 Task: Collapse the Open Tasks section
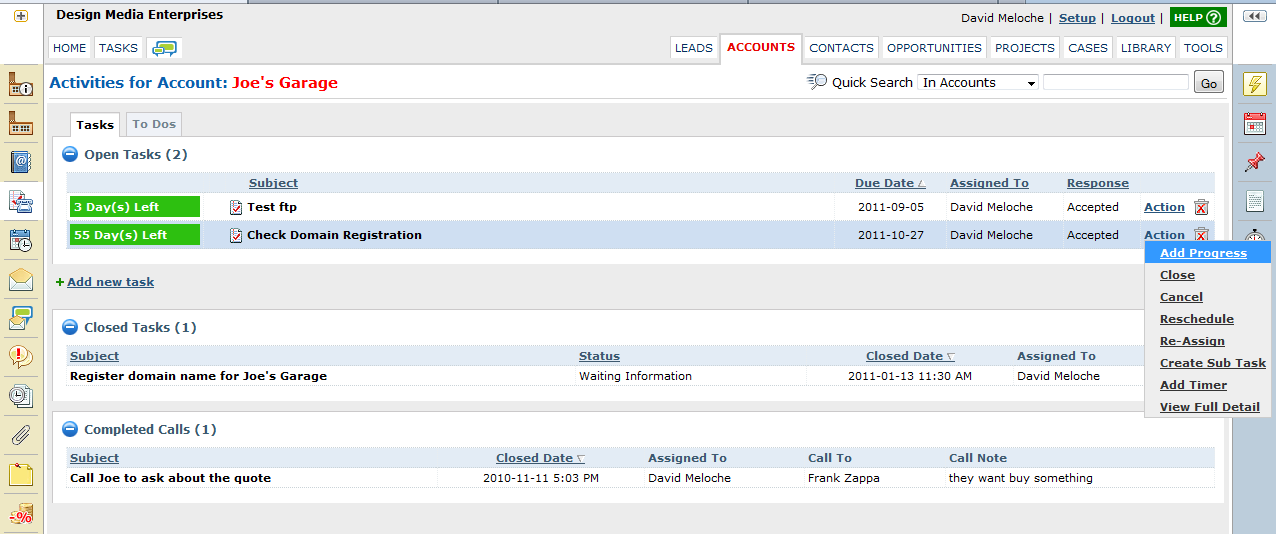pos(70,154)
